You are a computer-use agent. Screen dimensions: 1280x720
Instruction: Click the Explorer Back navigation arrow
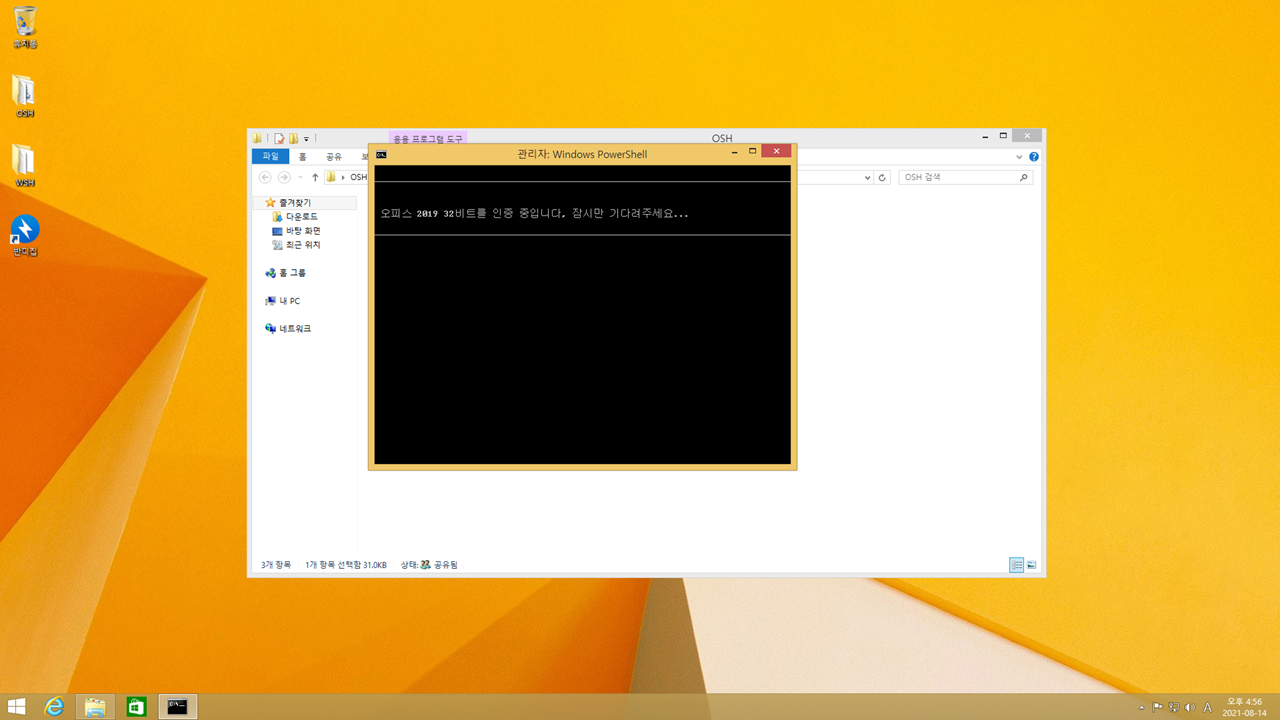click(265, 177)
